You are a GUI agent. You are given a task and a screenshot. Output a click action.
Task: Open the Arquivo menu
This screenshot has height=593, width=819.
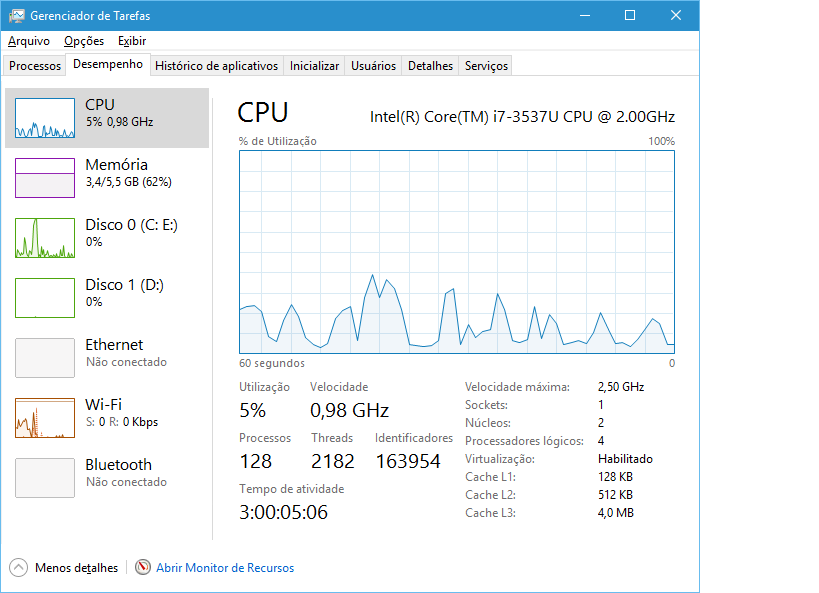click(x=29, y=41)
